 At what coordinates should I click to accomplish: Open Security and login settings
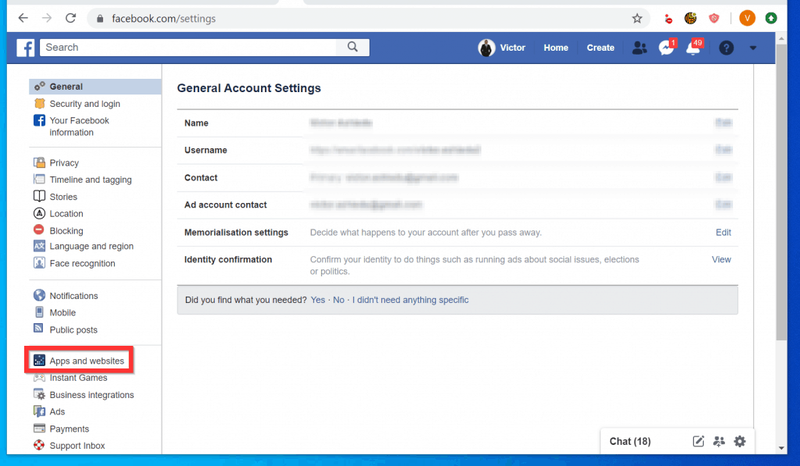85,104
